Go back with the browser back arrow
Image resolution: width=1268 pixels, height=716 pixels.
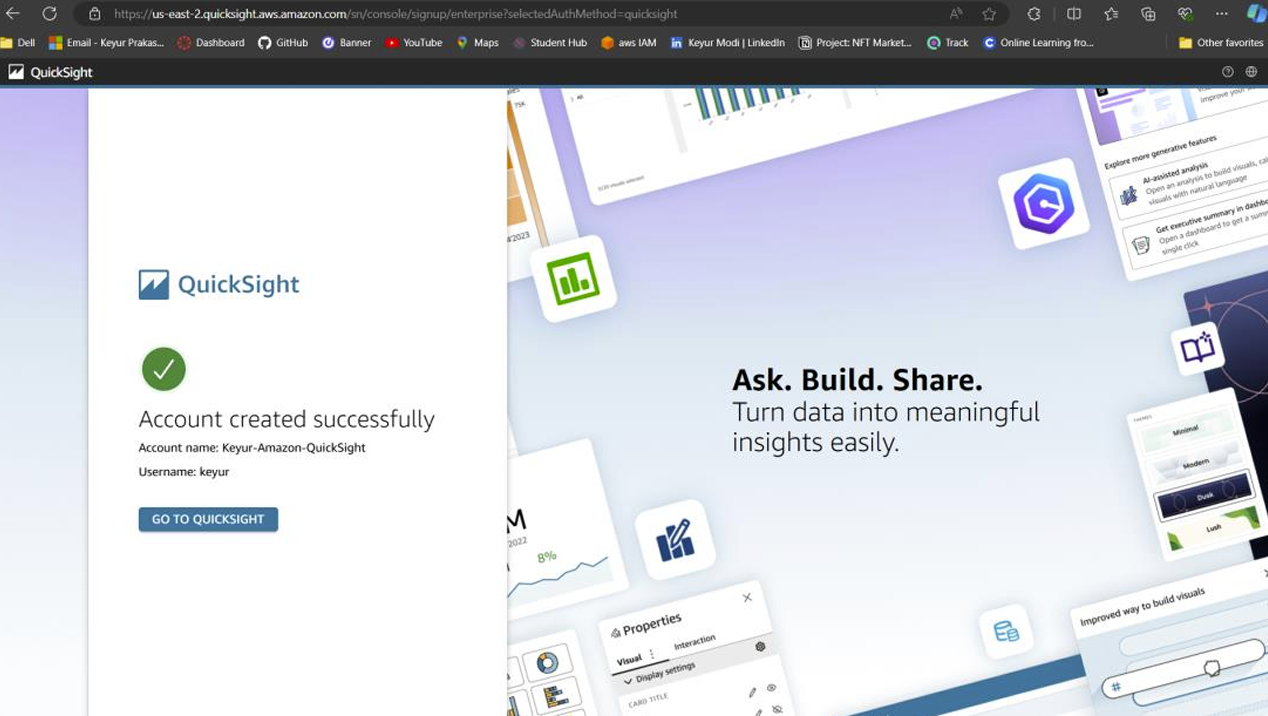(x=13, y=14)
